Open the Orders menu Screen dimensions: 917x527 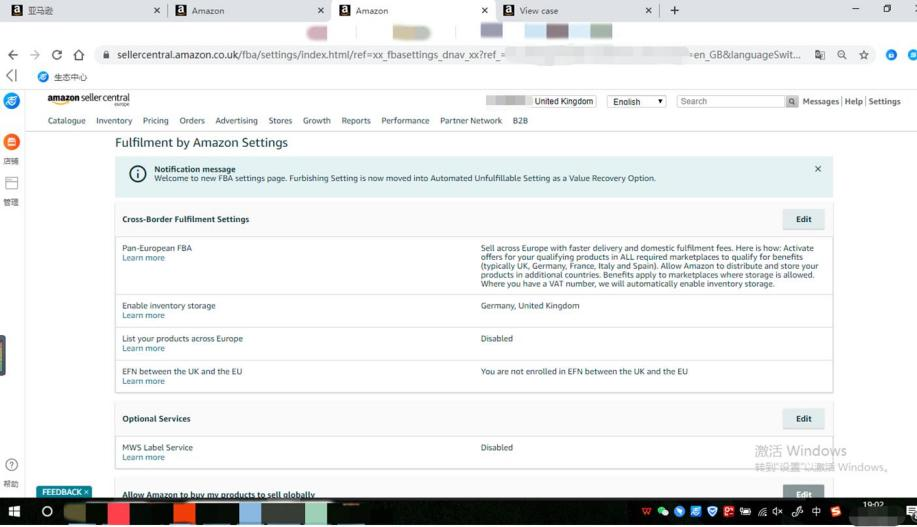(192, 120)
